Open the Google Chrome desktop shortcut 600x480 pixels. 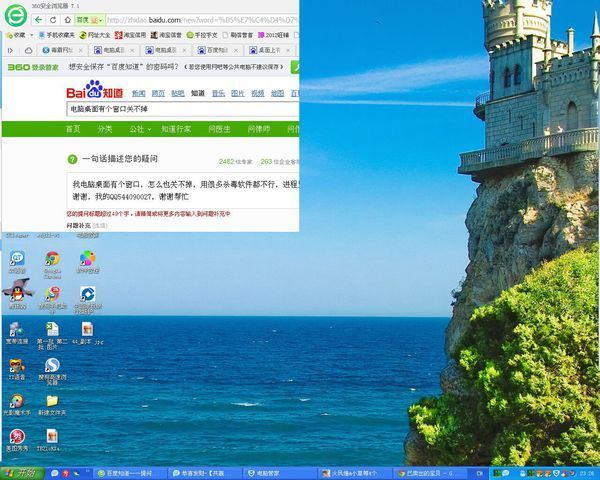click(x=52, y=264)
